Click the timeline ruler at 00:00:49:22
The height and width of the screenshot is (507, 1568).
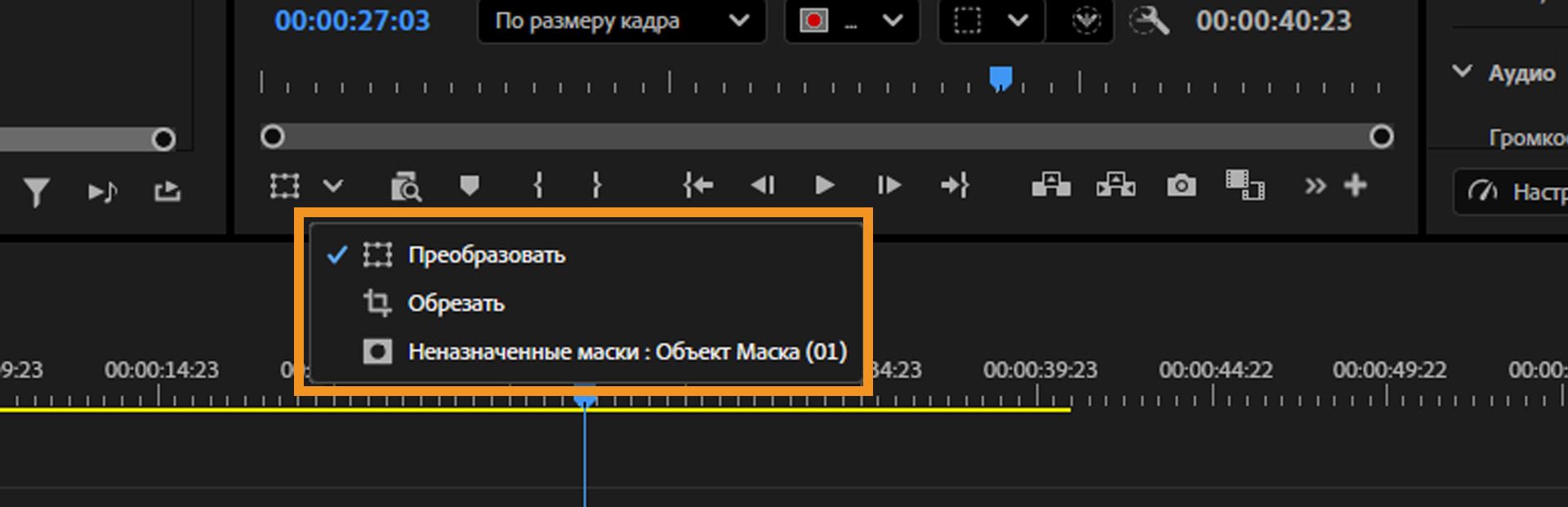pyautogui.click(x=1389, y=370)
